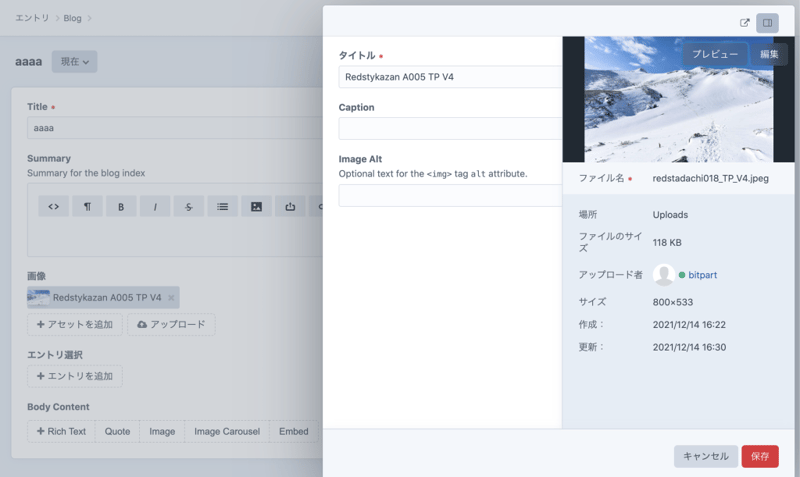Click the エントリ breadcrumb
This screenshot has width=800, height=477.
point(32,18)
